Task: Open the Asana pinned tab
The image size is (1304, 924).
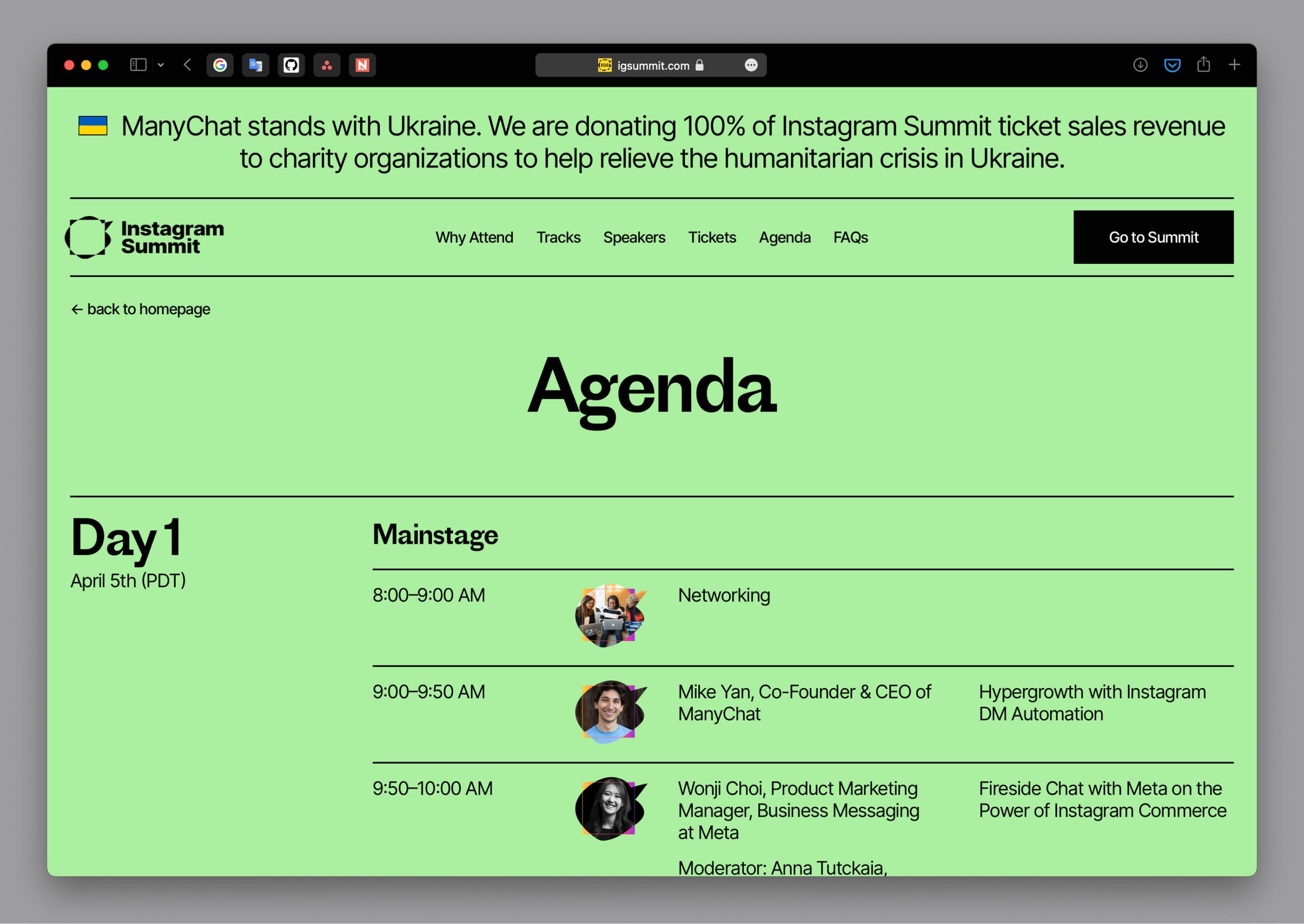Action: [327, 65]
